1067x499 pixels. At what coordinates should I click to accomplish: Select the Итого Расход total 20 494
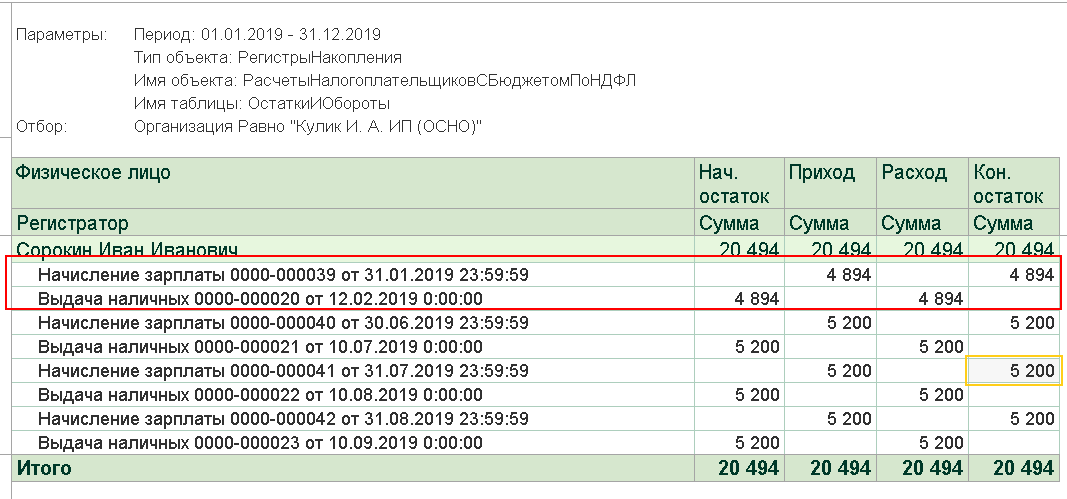tap(922, 468)
